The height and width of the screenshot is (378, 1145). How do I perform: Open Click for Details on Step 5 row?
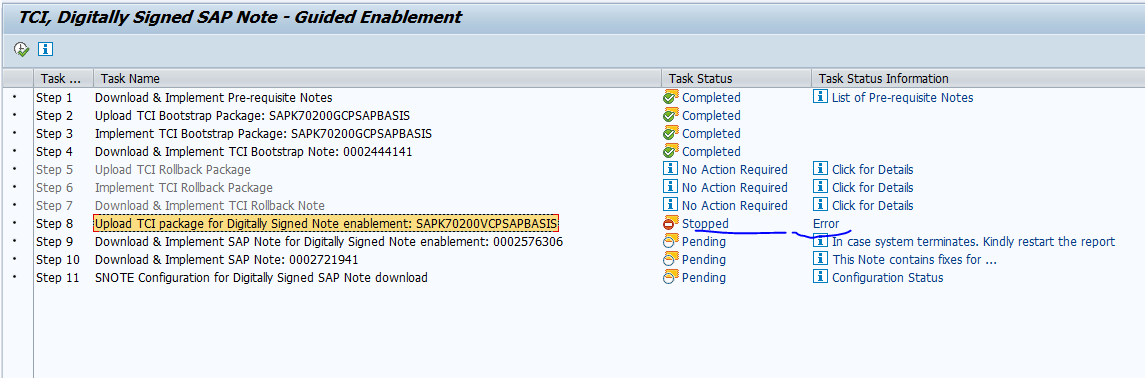click(873, 170)
